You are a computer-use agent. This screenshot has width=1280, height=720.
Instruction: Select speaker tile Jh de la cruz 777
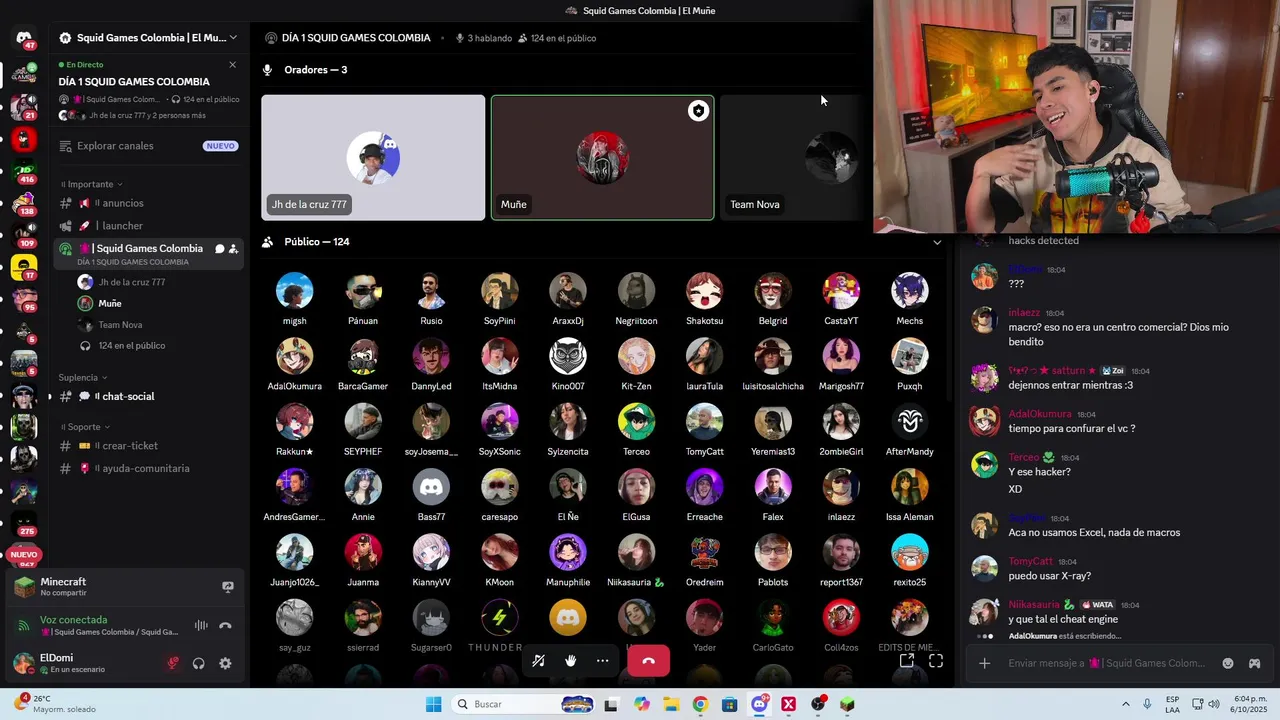[373, 157]
